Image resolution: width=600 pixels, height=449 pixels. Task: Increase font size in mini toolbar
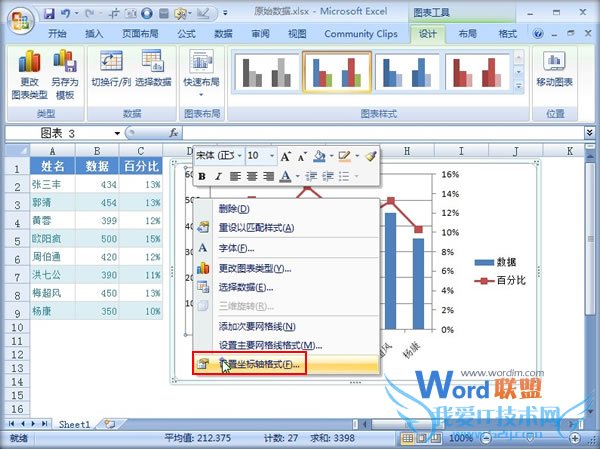click(x=285, y=156)
